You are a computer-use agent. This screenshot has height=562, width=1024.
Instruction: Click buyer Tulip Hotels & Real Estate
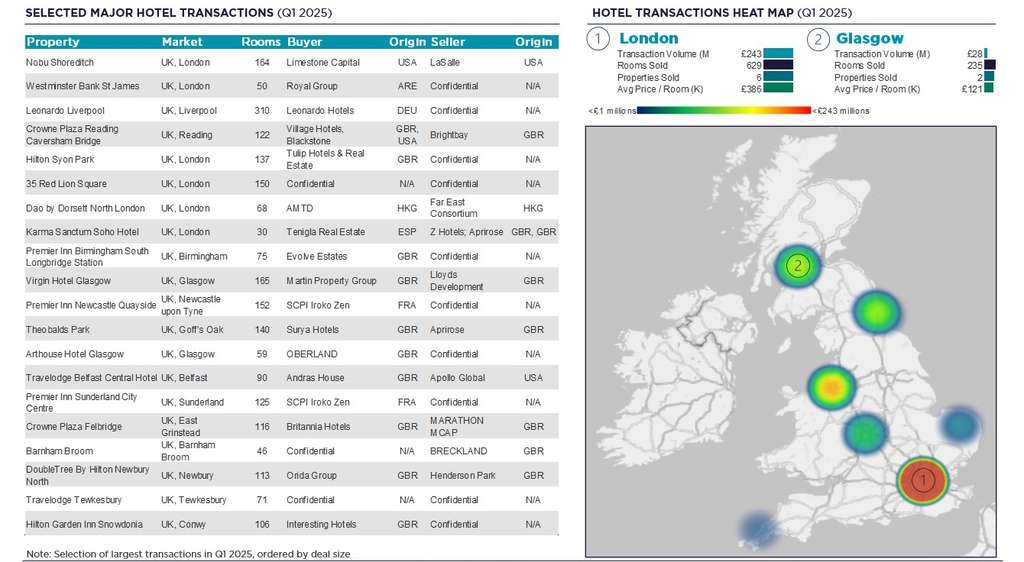point(325,159)
